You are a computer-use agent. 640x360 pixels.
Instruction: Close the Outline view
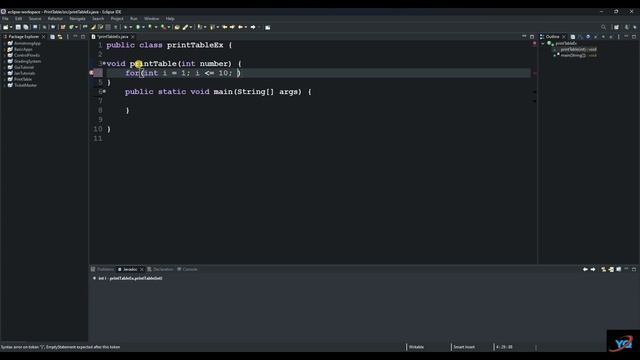(564, 37)
